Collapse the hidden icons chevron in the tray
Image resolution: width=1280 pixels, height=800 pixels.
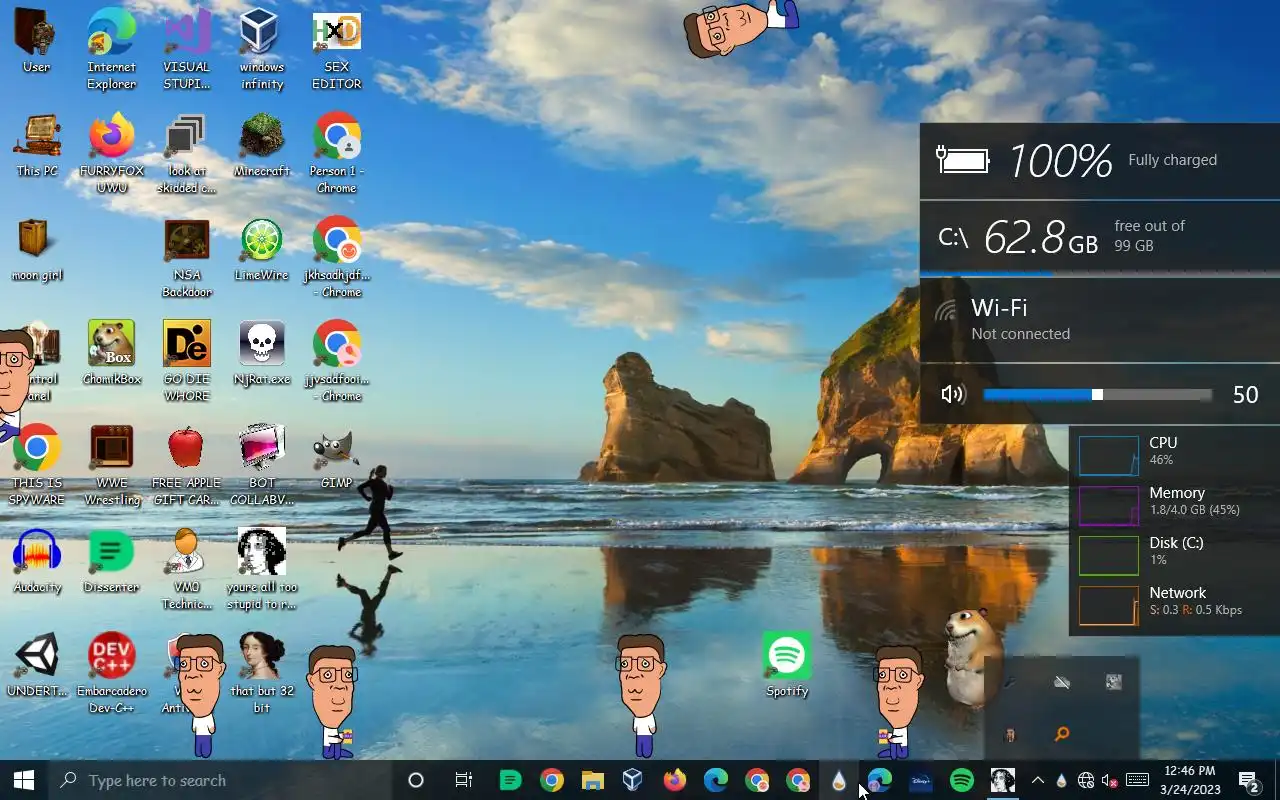coord(1037,780)
